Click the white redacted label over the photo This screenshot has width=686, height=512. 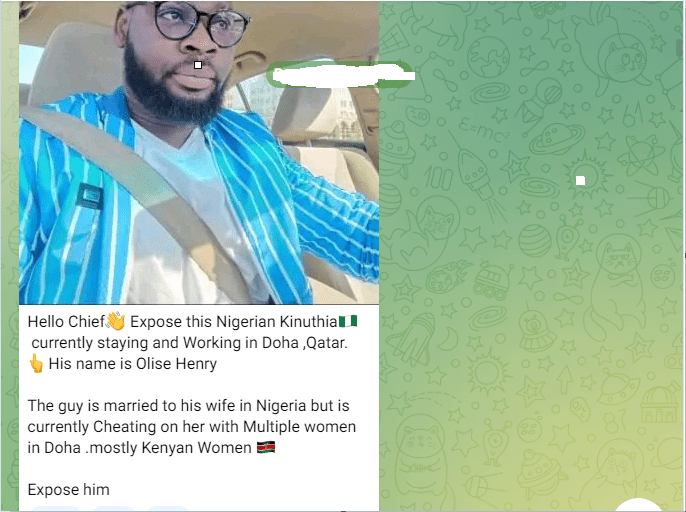click(x=341, y=75)
